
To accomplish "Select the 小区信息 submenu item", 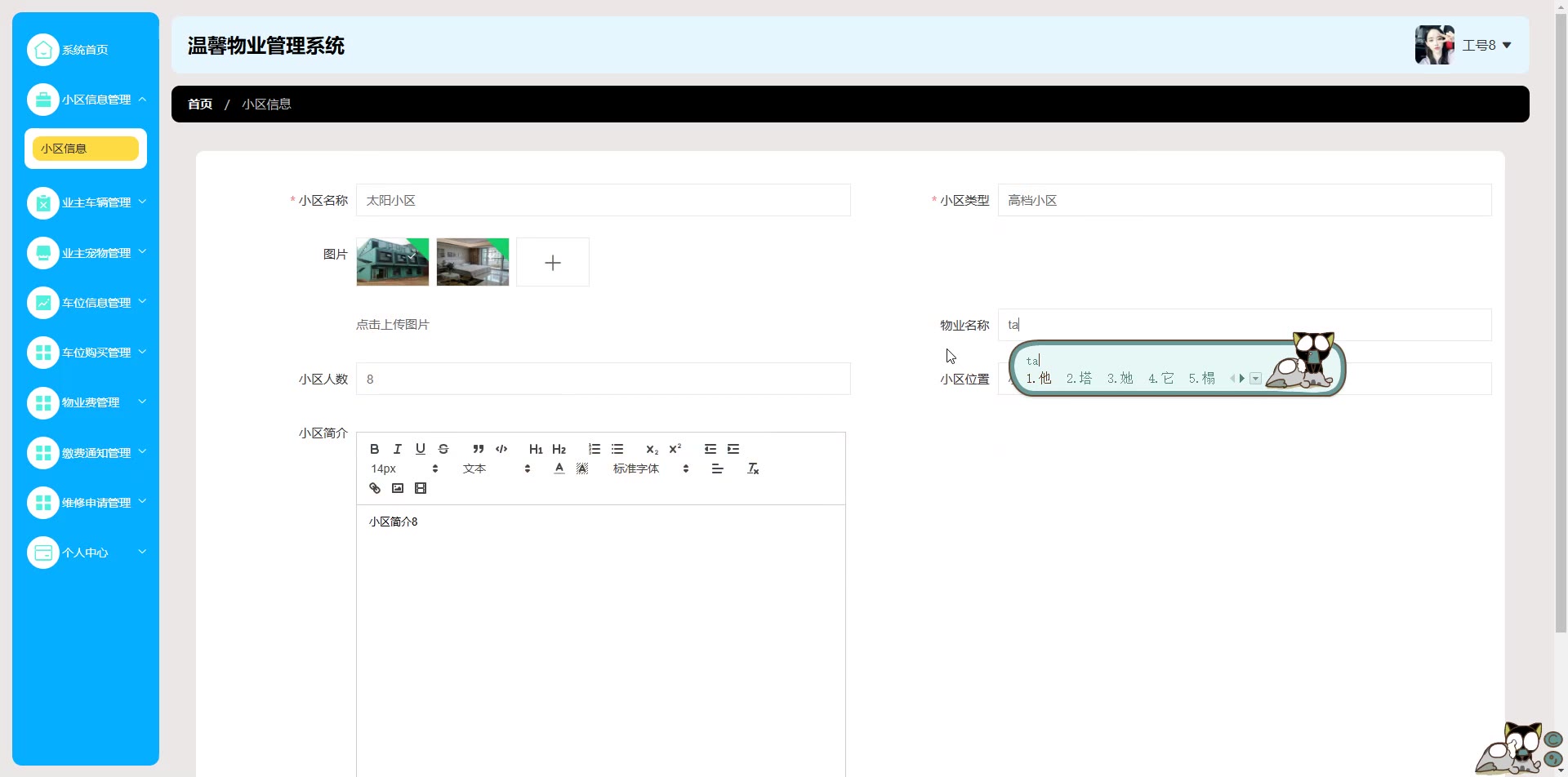I will [86, 149].
